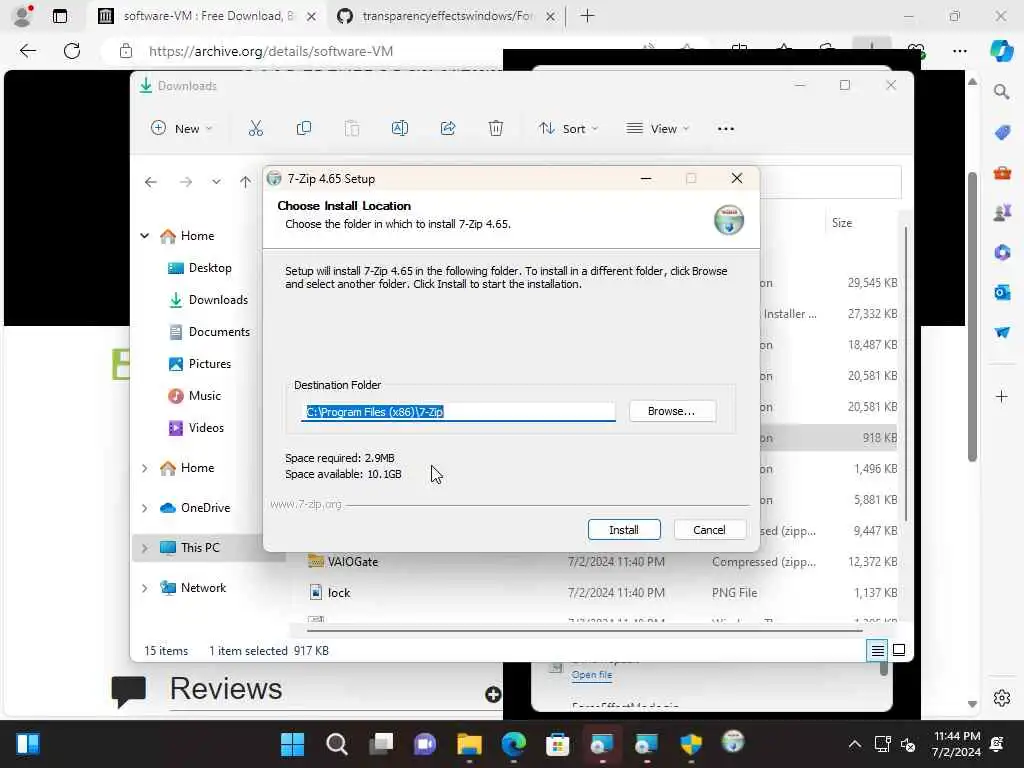Open the Sort dropdown menu
Viewport: 1024px width, 768px height.
tap(568, 129)
